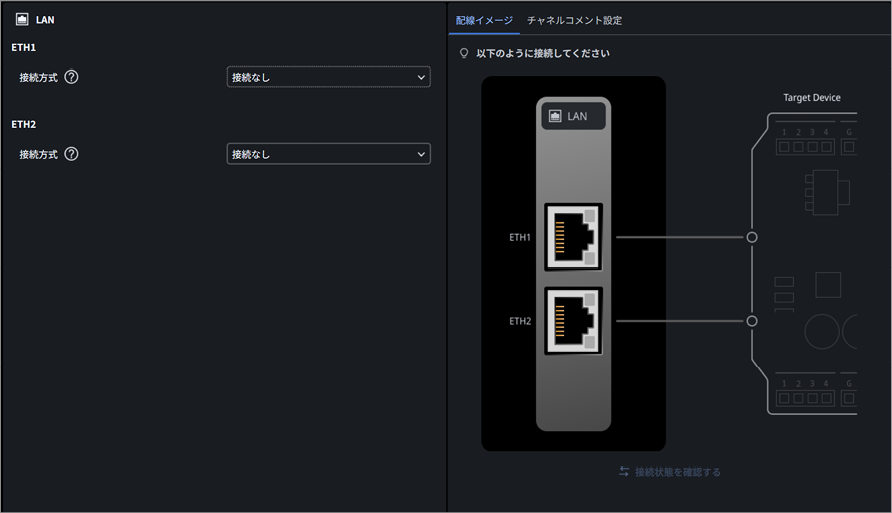Screen dimensions: 892x513
Task: Click the swap arrows icon beside 接続状態を確認する
Action: pos(624,471)
